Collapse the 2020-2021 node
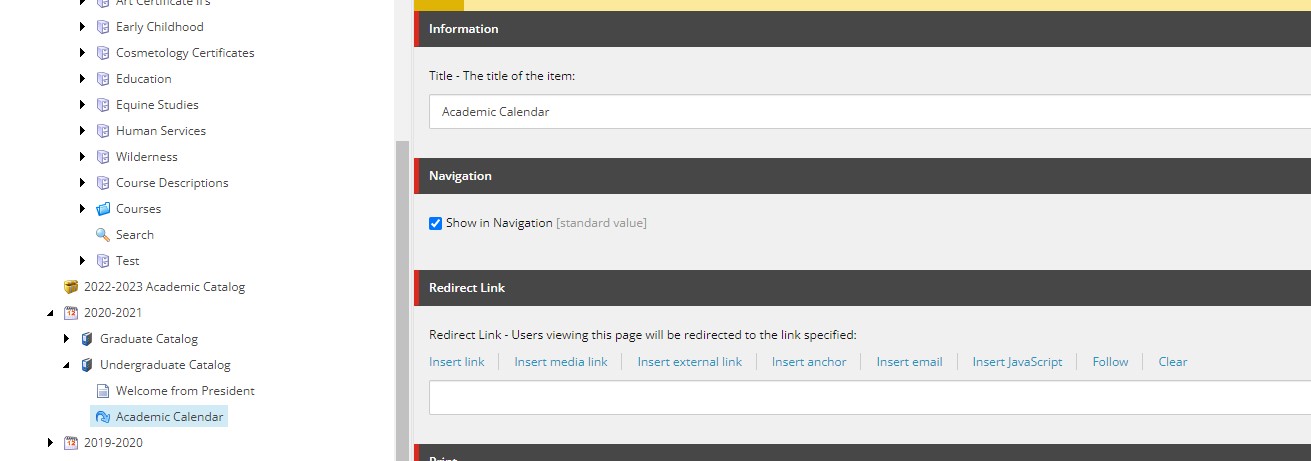Screen dimensions: 1311x461 [x=51, y=313]
